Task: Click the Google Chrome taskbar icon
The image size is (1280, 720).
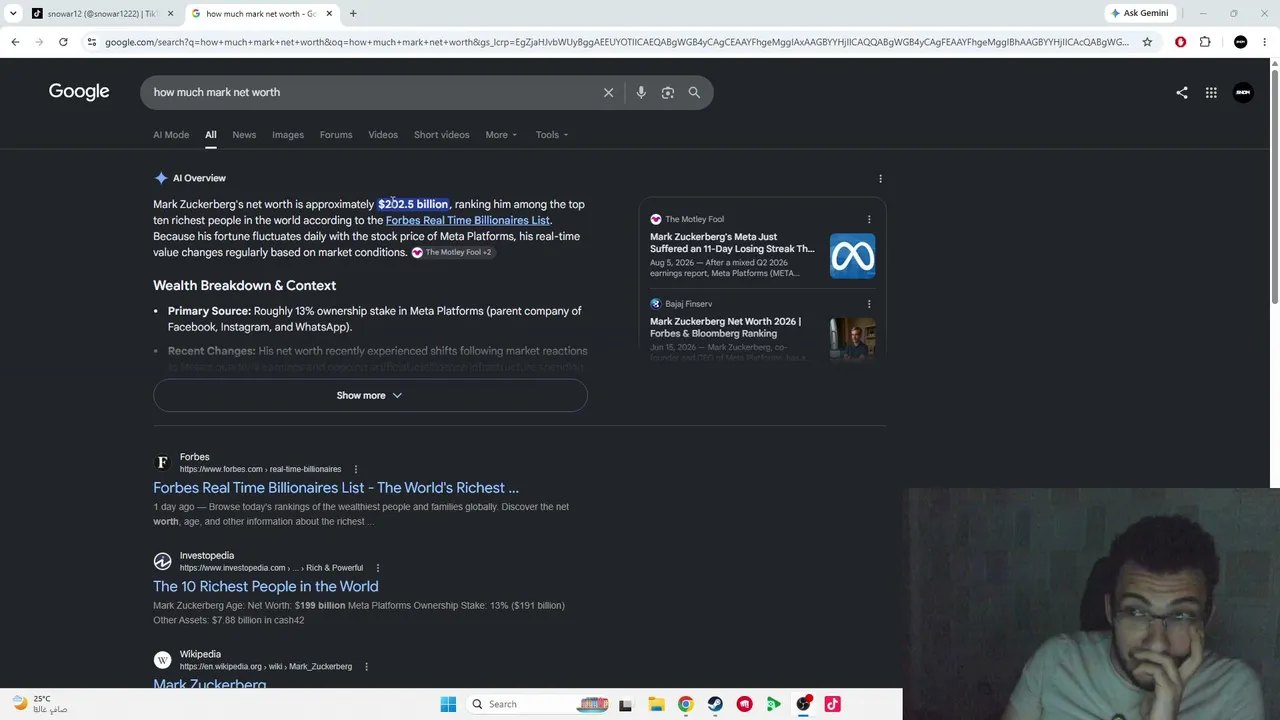Action: [685, 704]
